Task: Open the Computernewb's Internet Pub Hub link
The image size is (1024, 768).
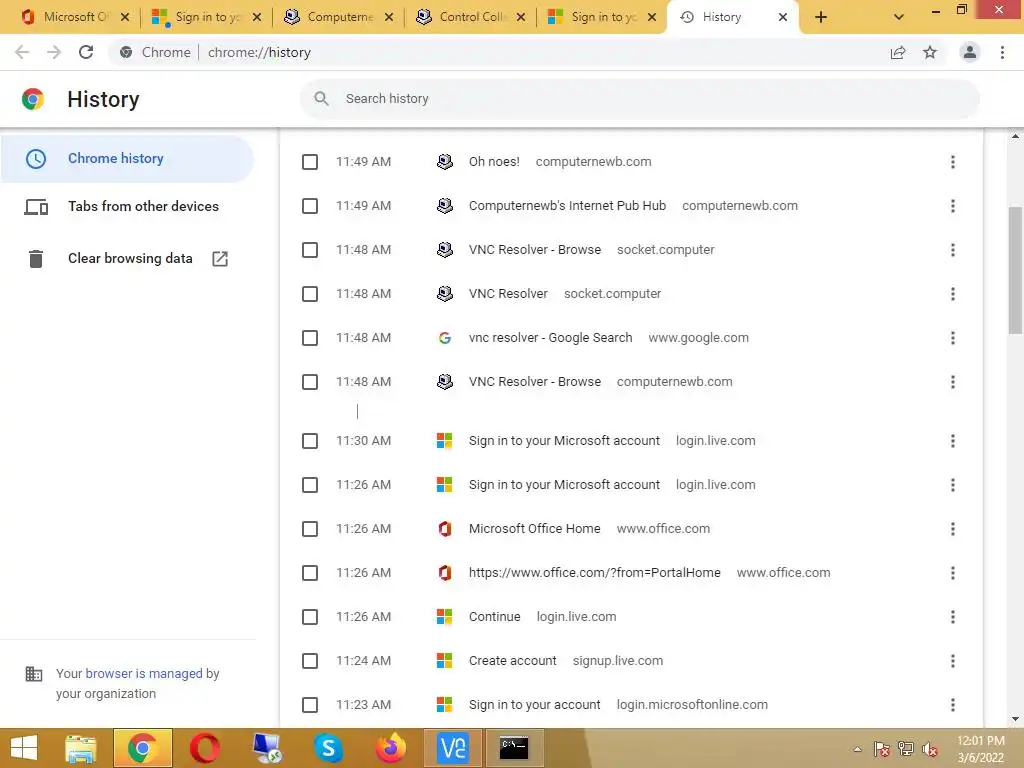Action: click(568, 206)
